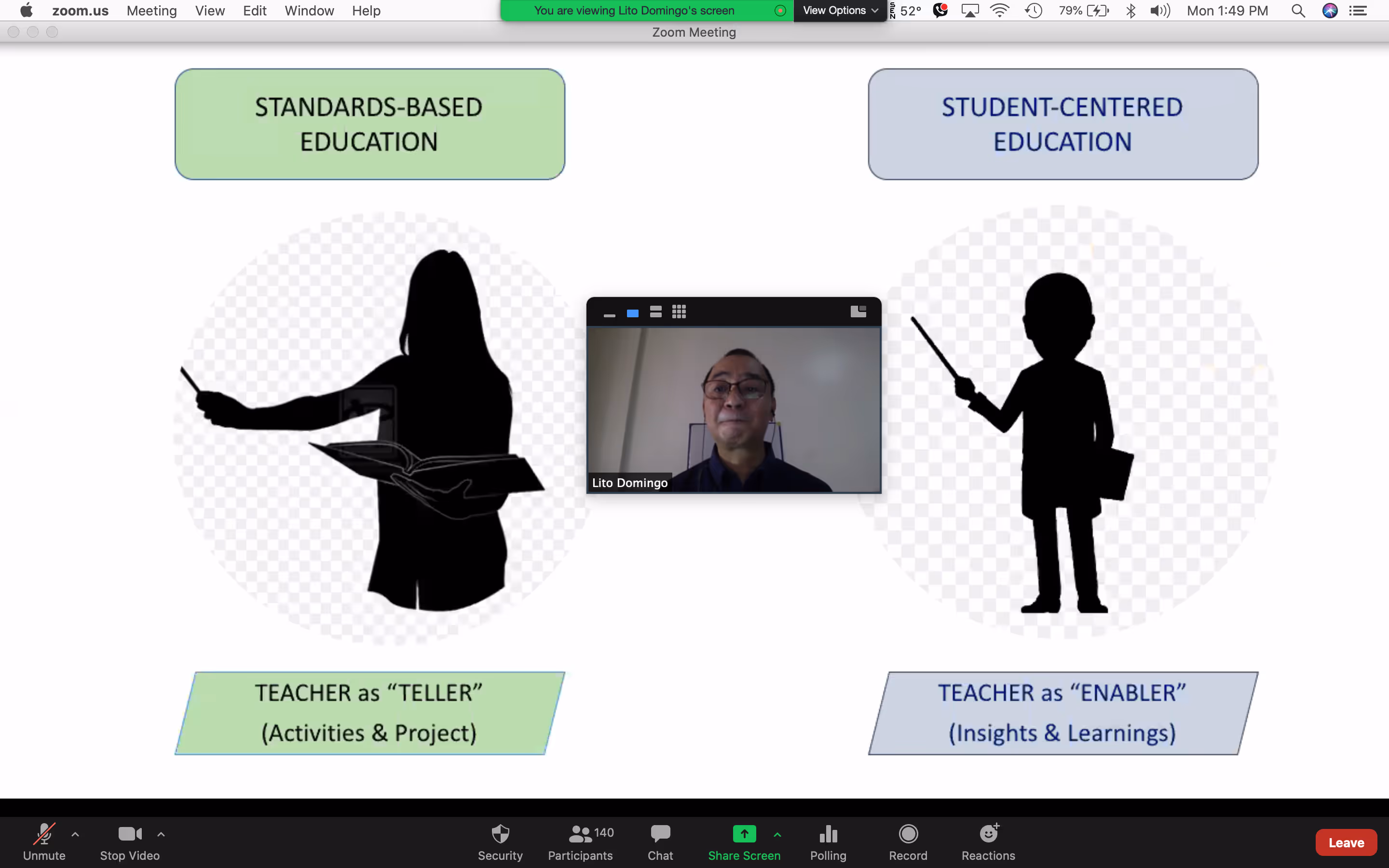Open Spotlight search magnifier
The height and width of the screenshot is (868, 1389).
1298,10
